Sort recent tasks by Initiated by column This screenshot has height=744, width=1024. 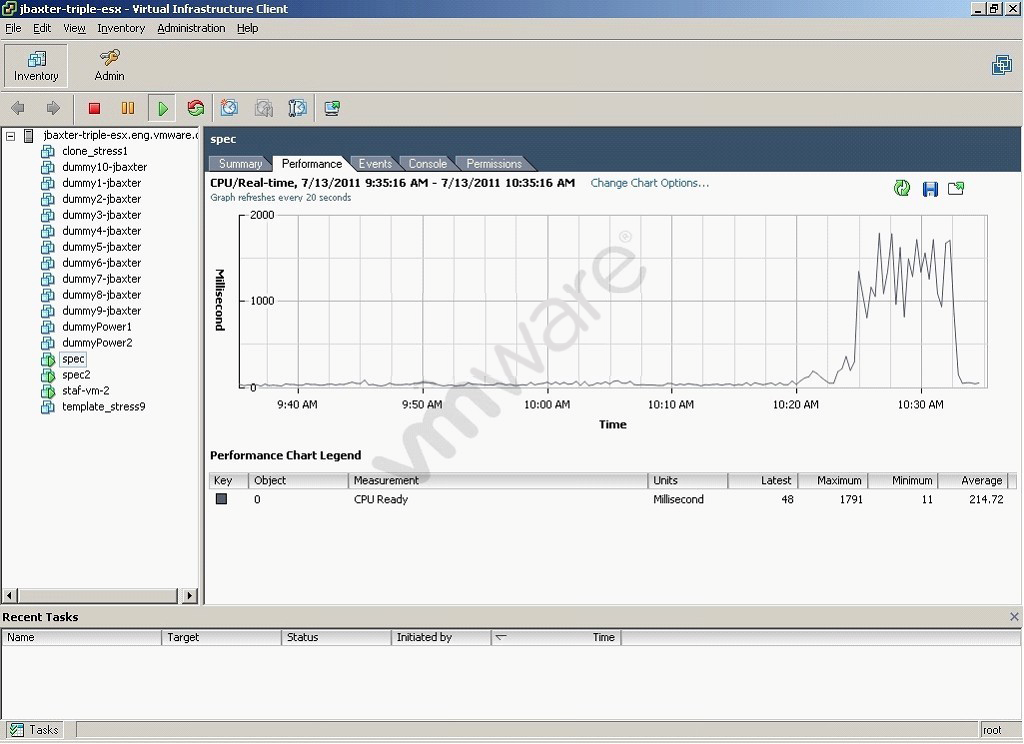(441, 637)
